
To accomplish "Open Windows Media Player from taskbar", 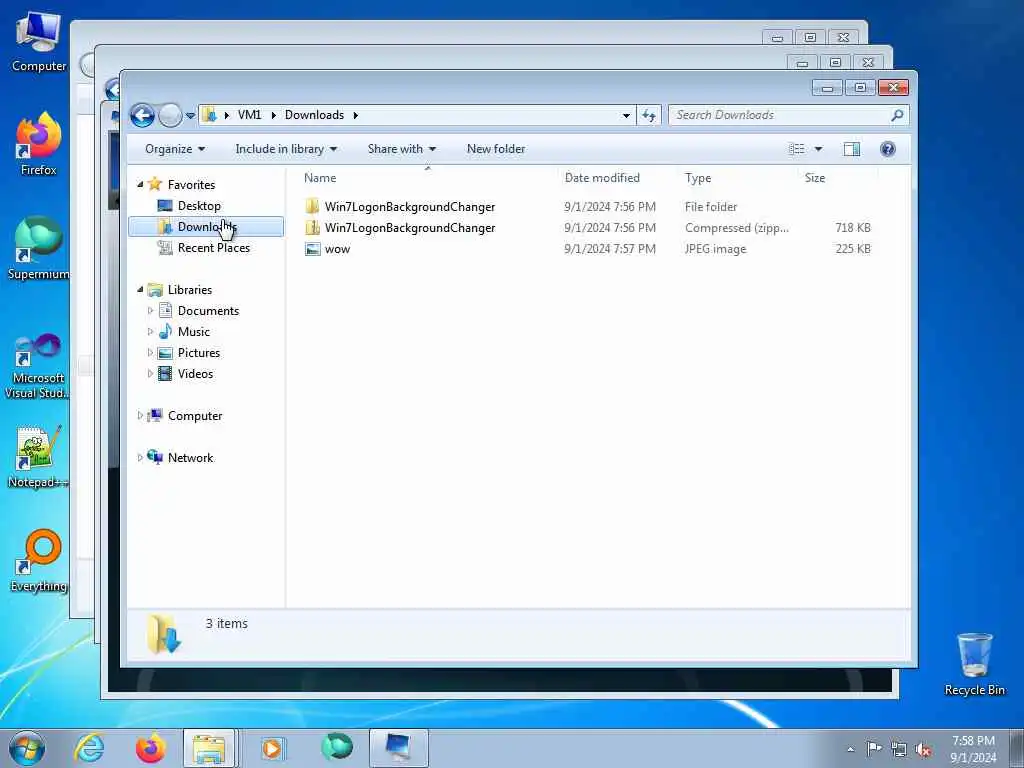I will [272, 748].
